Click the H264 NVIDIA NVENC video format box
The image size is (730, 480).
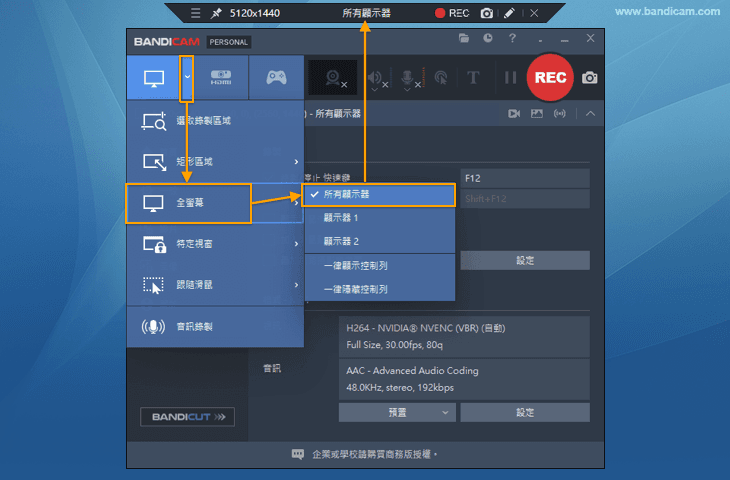coord(464,337)
